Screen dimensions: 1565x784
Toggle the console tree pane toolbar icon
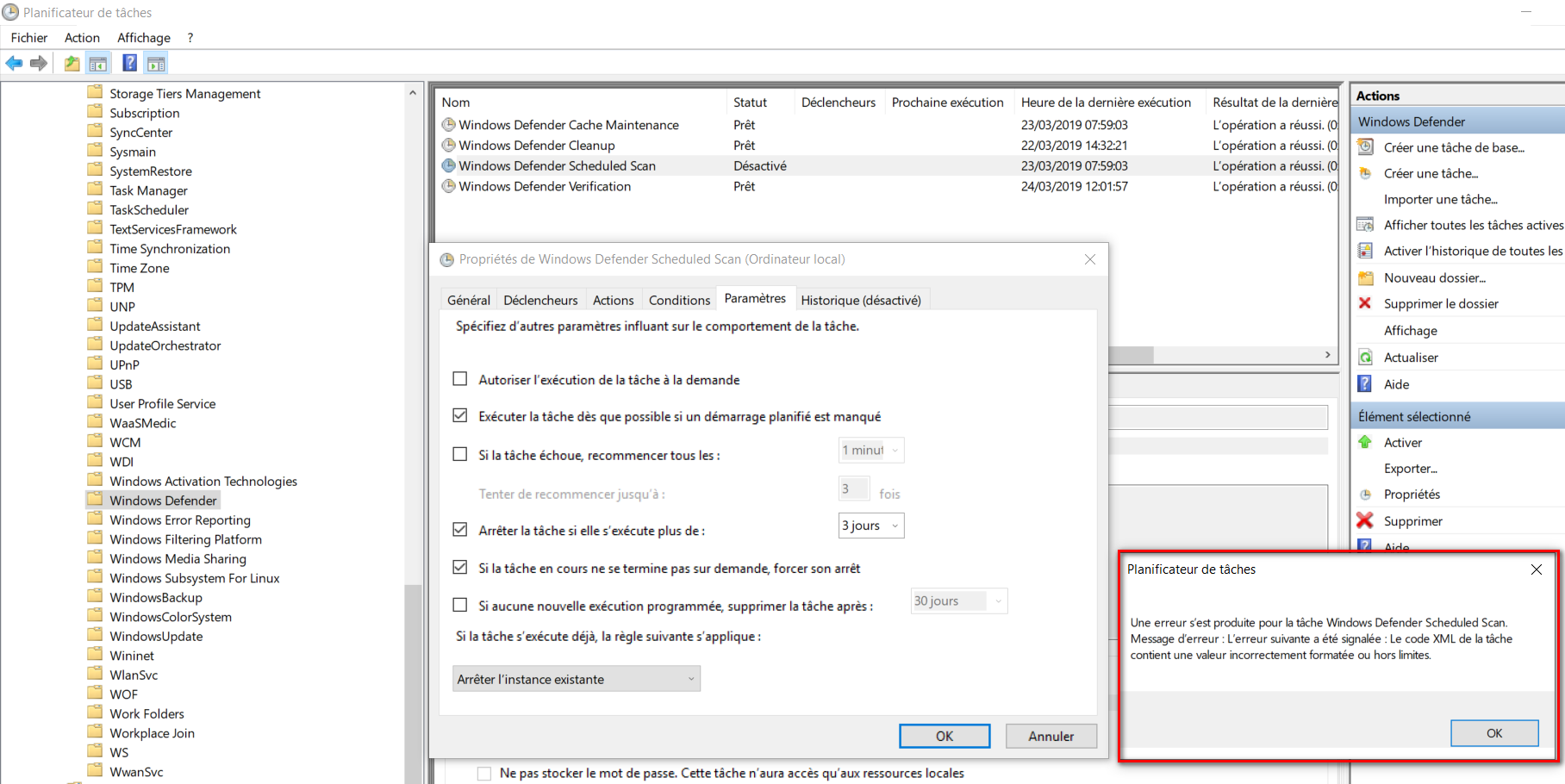(98, 63)
